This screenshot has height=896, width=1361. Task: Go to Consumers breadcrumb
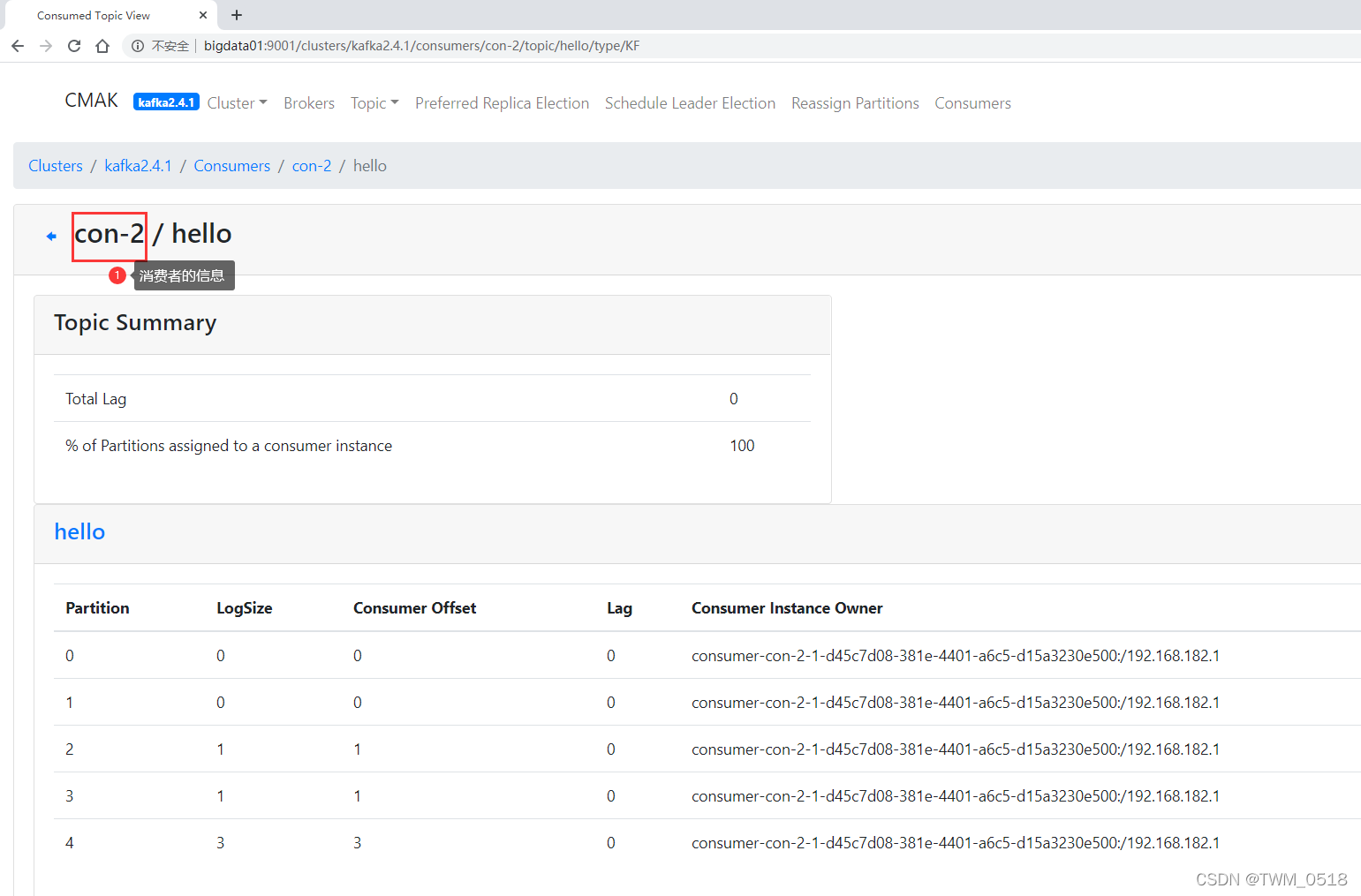point(232,166)
